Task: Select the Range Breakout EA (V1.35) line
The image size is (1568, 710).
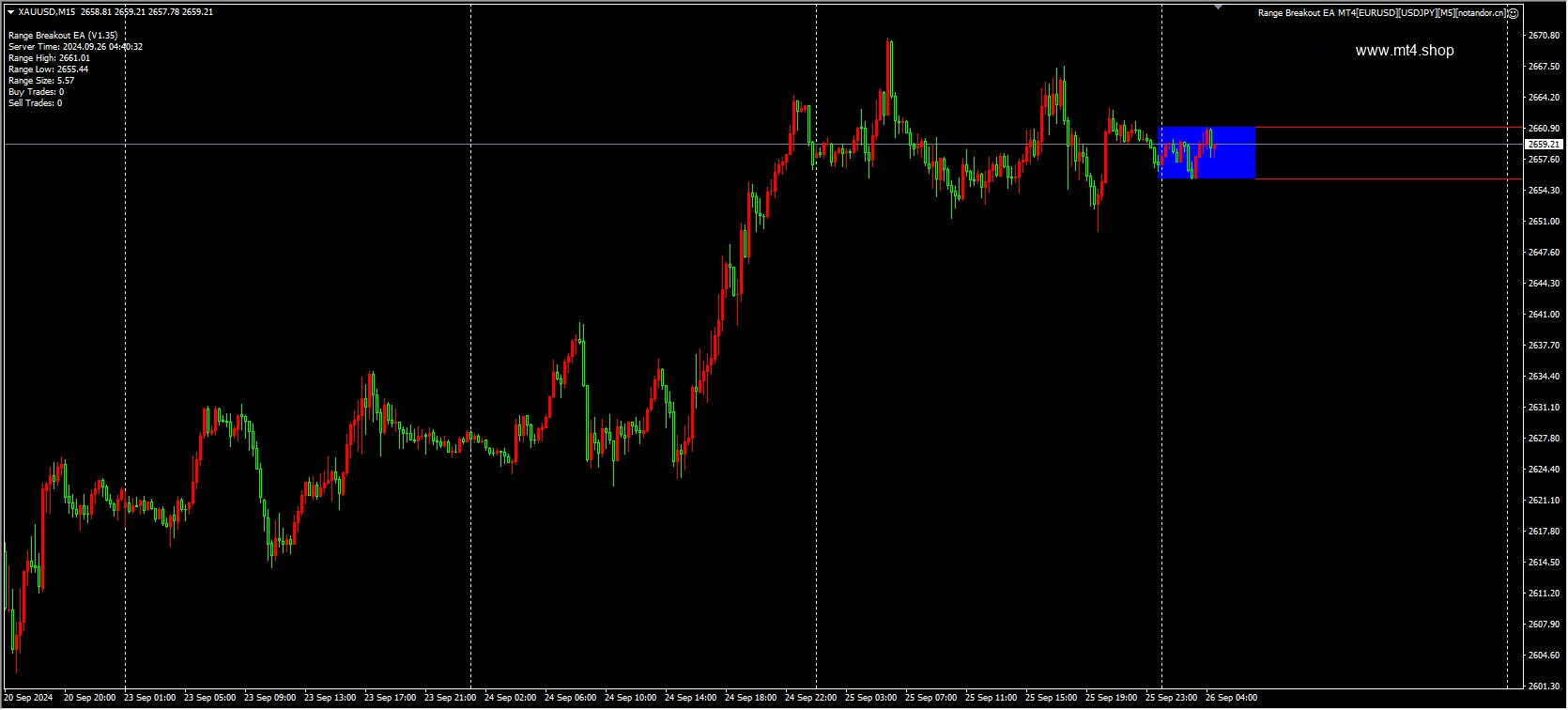Action: [x=63, y=36]
